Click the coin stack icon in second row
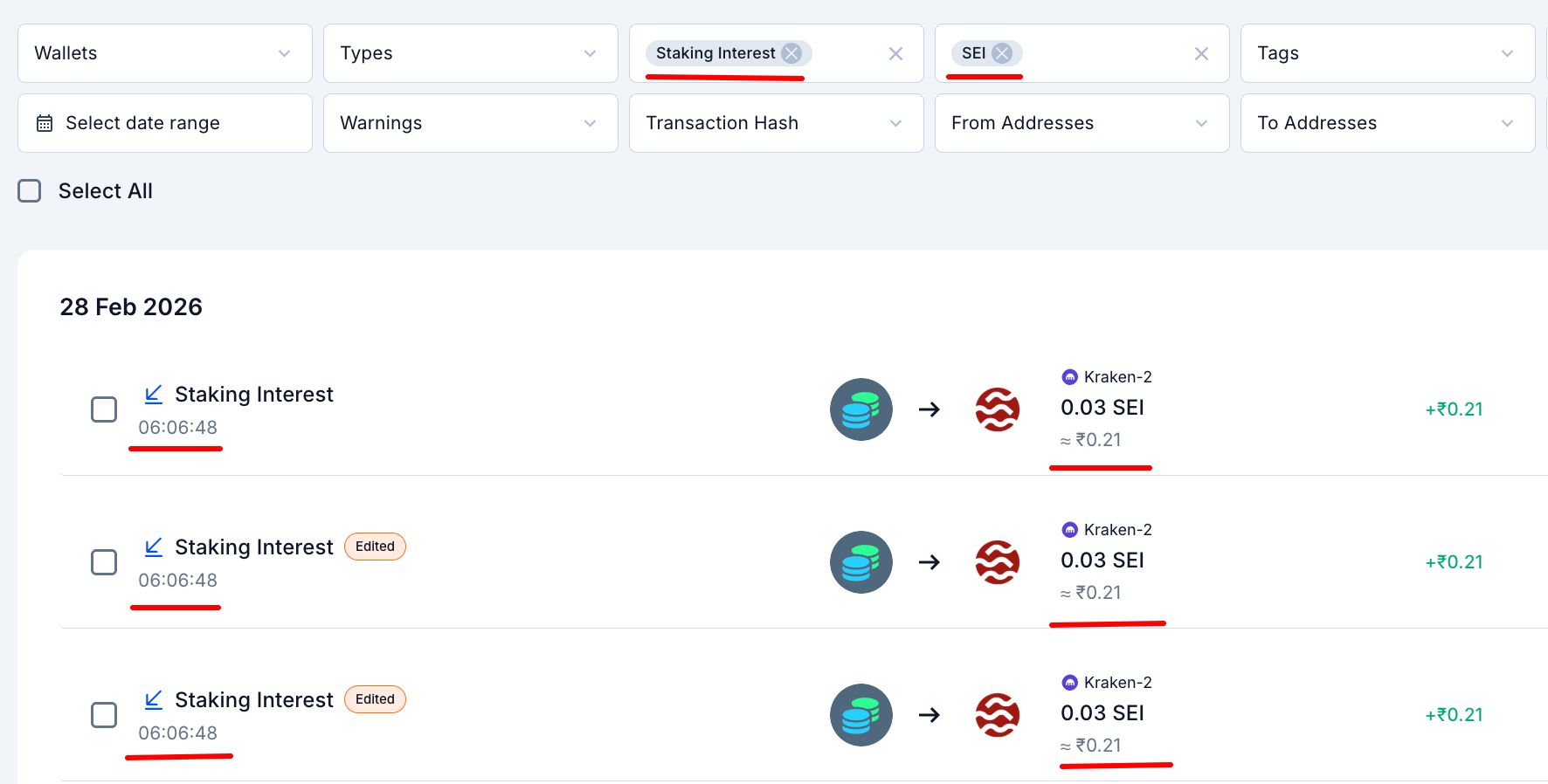 (x=861, y=562)
